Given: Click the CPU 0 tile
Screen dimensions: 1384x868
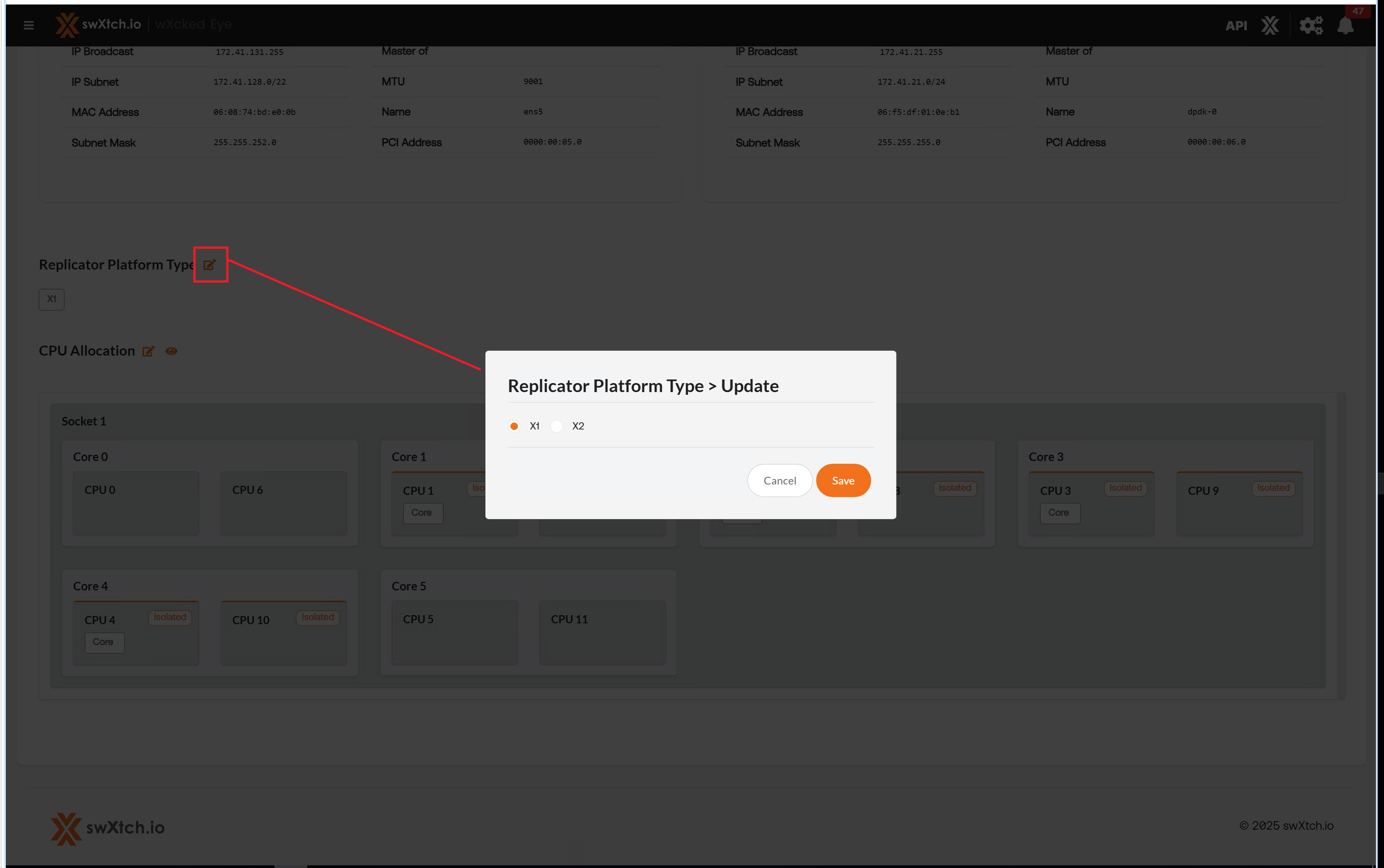Looking at the screenshot, I should 136,503.
